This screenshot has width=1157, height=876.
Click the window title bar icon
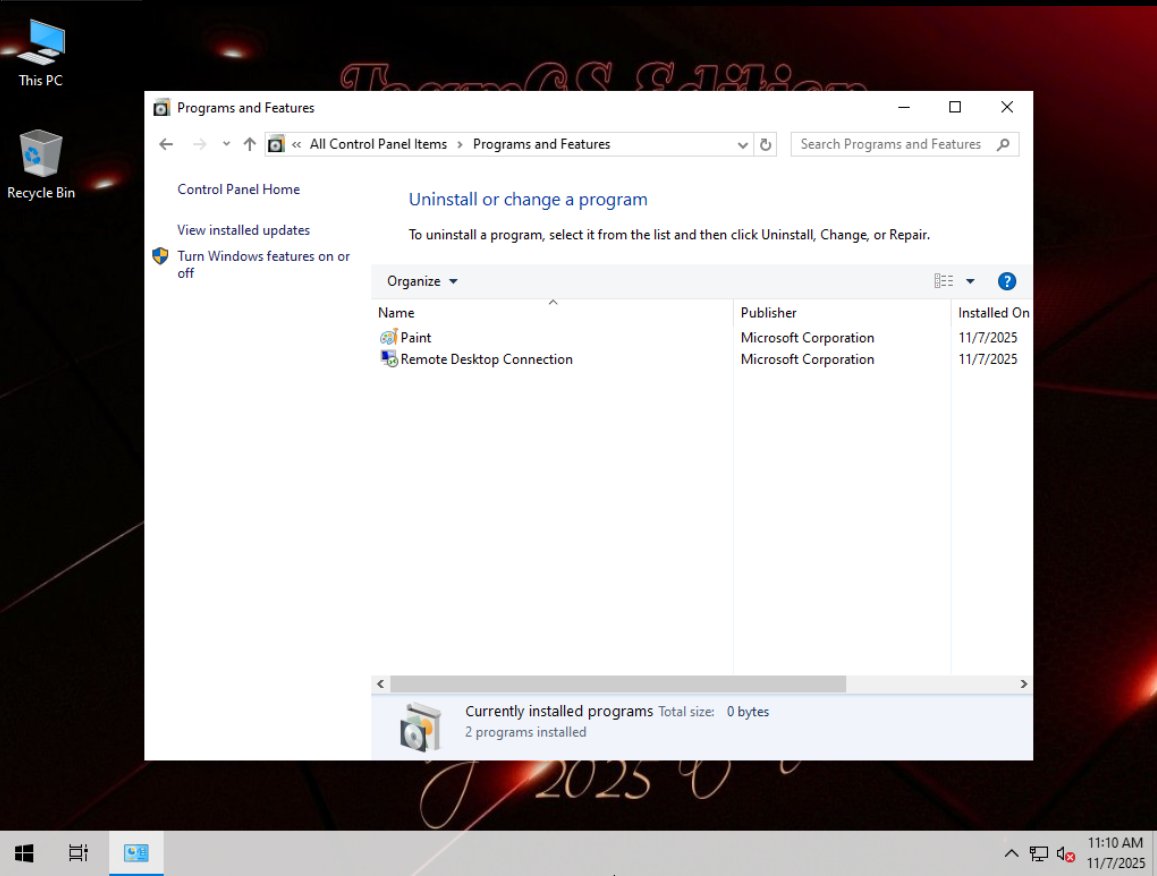tap(161, 108)
